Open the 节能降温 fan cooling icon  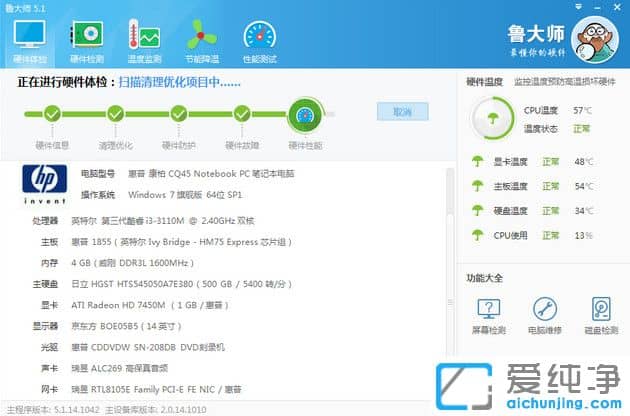[x=203, y=40]
